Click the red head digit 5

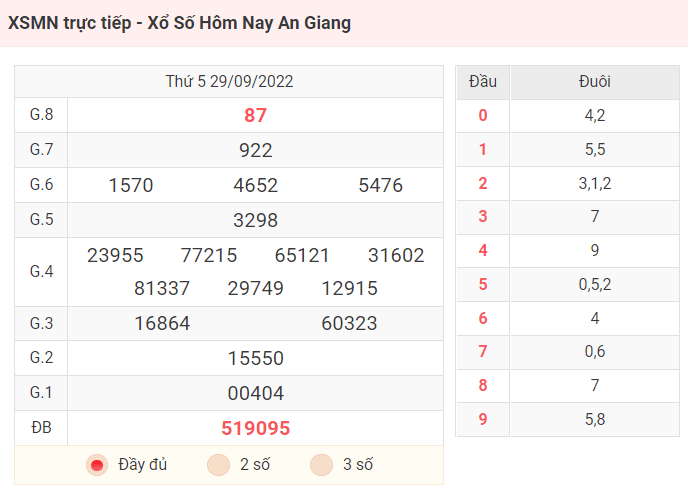coord(483,284)
